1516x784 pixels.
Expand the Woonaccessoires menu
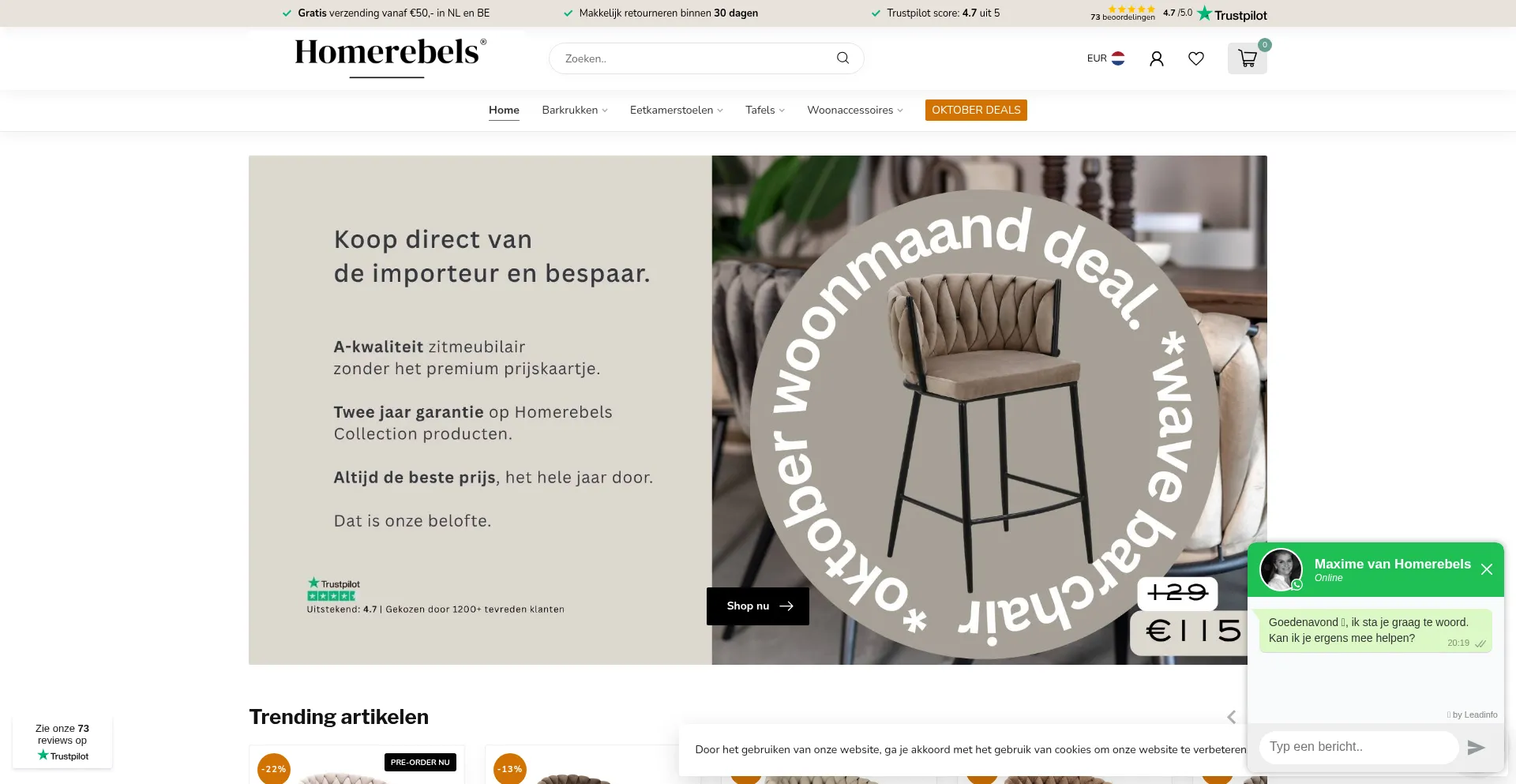855,110
